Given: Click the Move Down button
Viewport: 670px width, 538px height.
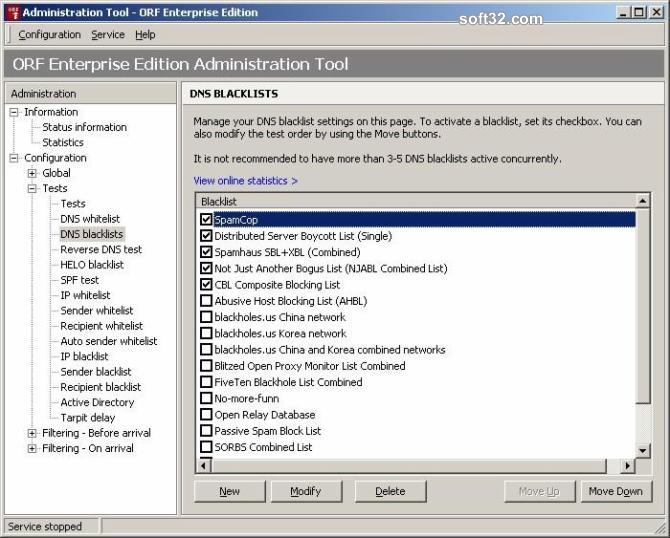Looking at the screenshot, I should point(616,491).
